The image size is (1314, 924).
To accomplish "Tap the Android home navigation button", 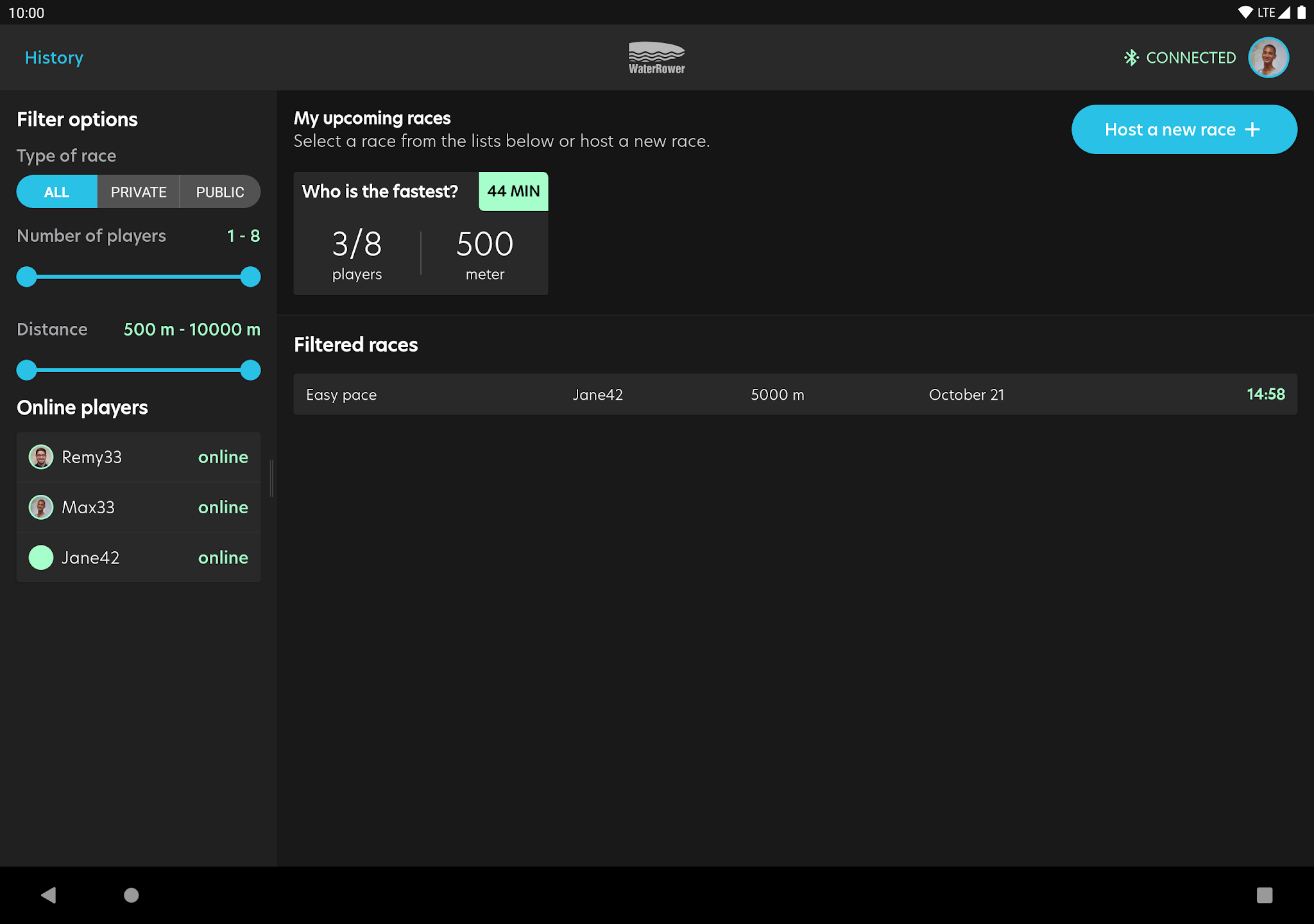I will tap(131, 895).
